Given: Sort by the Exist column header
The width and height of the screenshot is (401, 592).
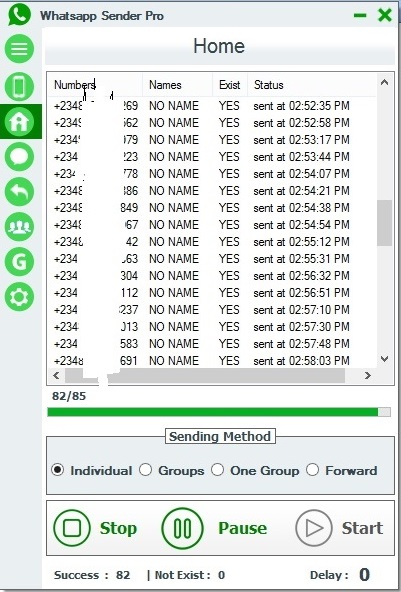Looking at the screenshot, I should pos(230,85).
